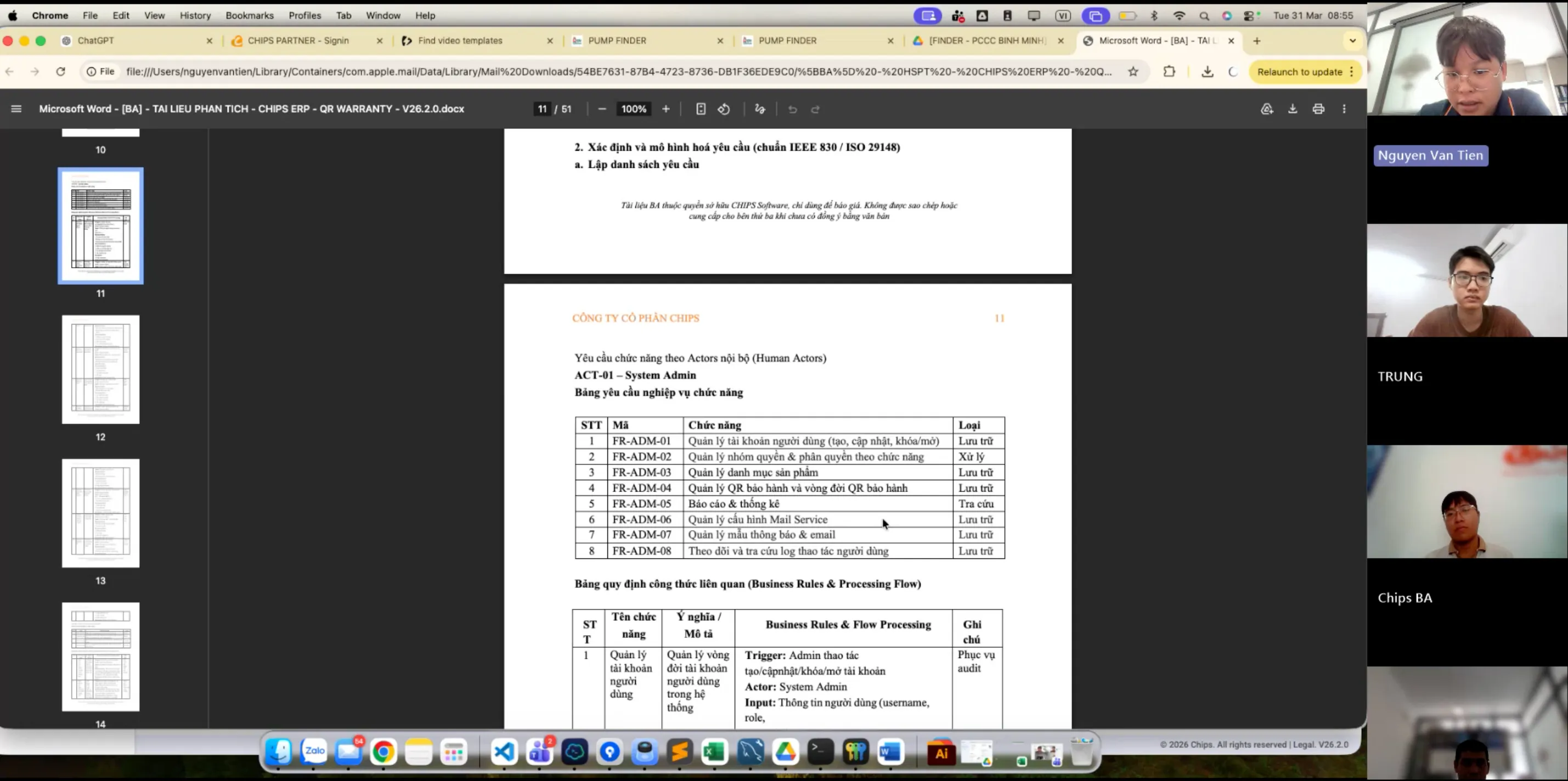Image resolution: width=1568 pixels, height=781 pixels.
Task: Select page 12 thumbnail in sidebar
Action: click(100, 370)
